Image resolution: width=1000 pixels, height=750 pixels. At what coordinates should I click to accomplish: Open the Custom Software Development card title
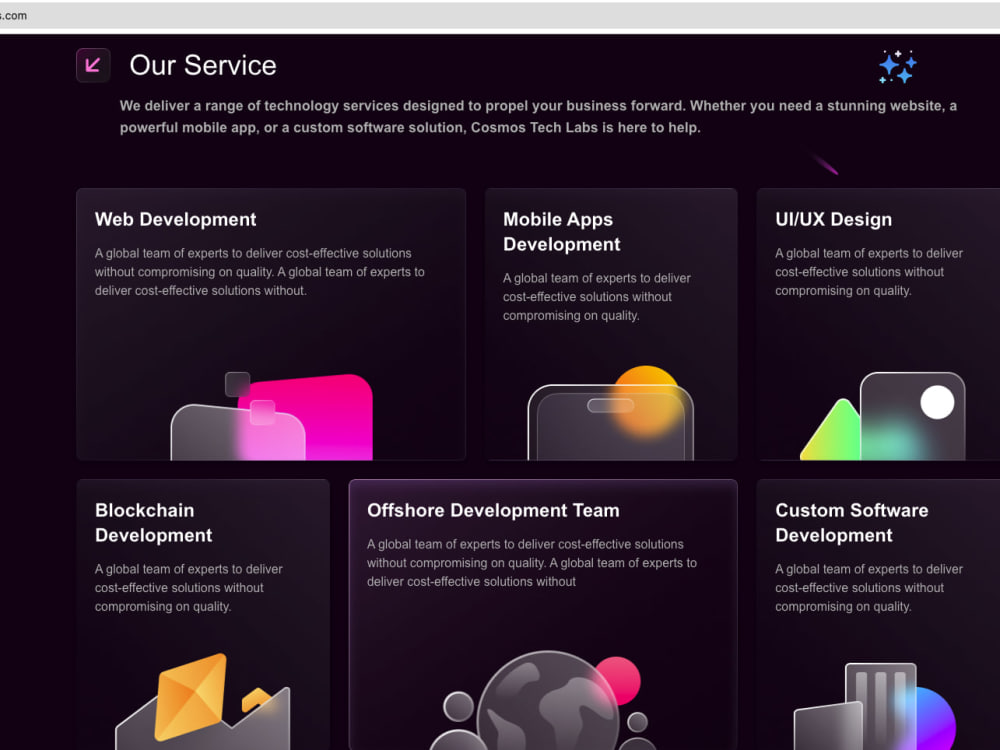pyautogui.click(x=851, y=522)
